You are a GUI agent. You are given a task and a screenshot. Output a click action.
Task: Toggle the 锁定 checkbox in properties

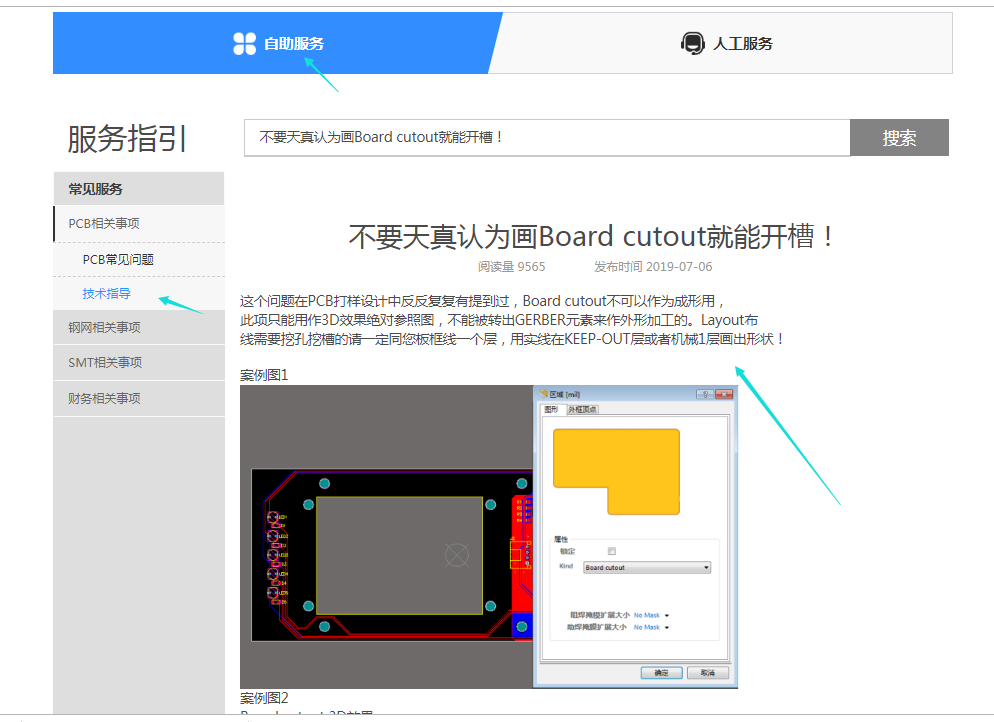click(612, 551)
